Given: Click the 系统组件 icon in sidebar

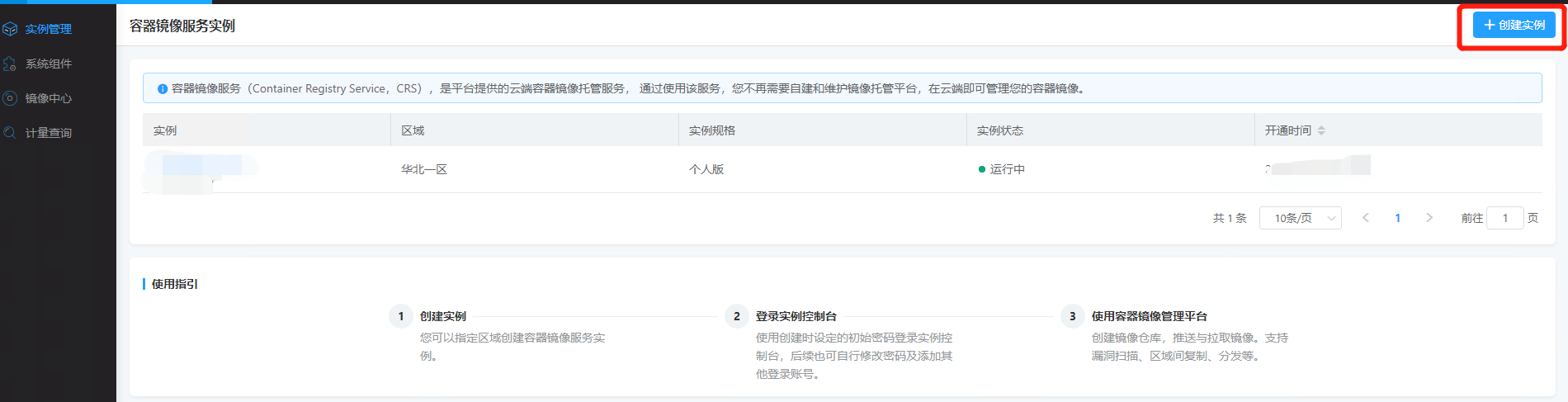Looking at the screenshot, I should tap(10, 64).
